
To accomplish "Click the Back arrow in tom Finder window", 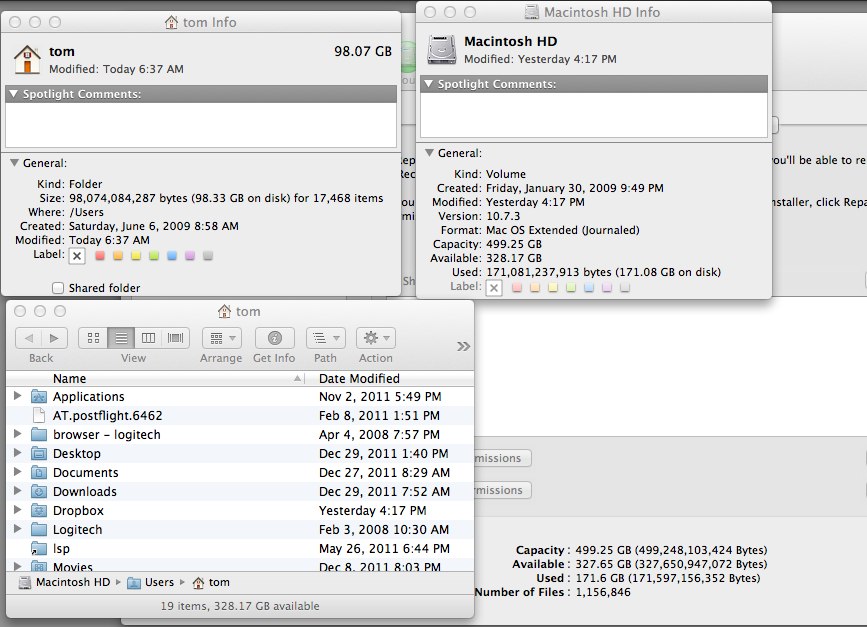I will pos(29,338).
